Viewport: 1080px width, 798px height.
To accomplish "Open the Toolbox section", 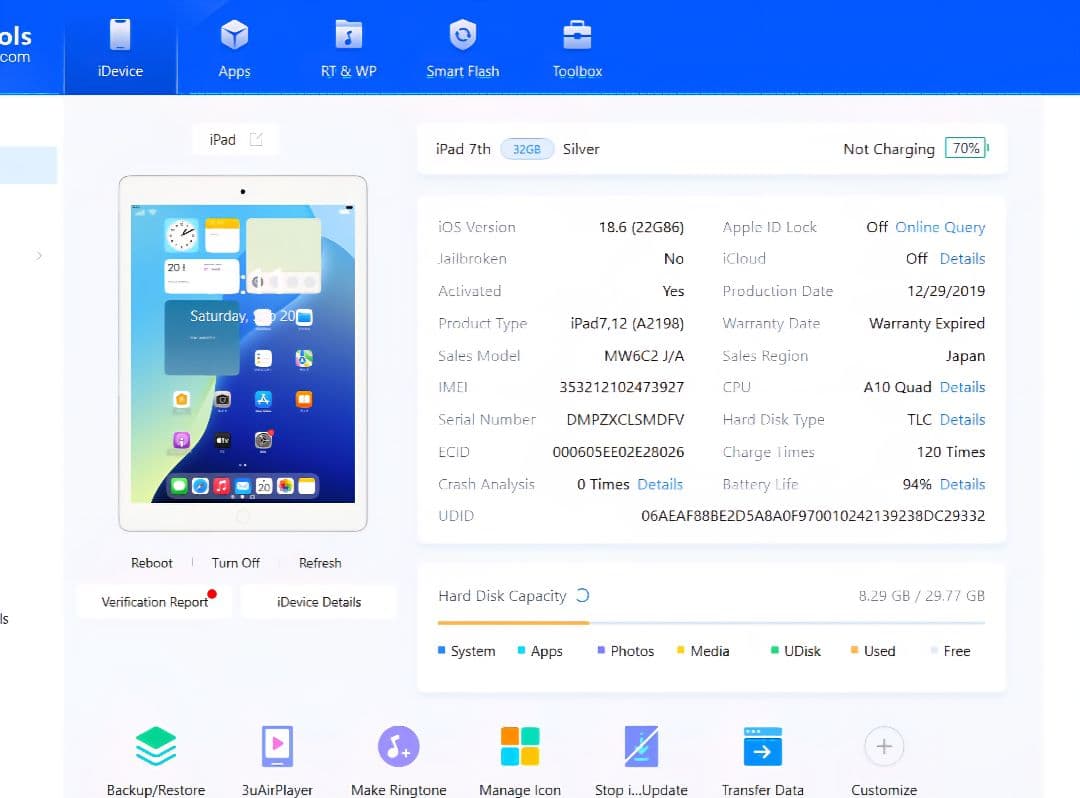I will click(x=576, y=45).
